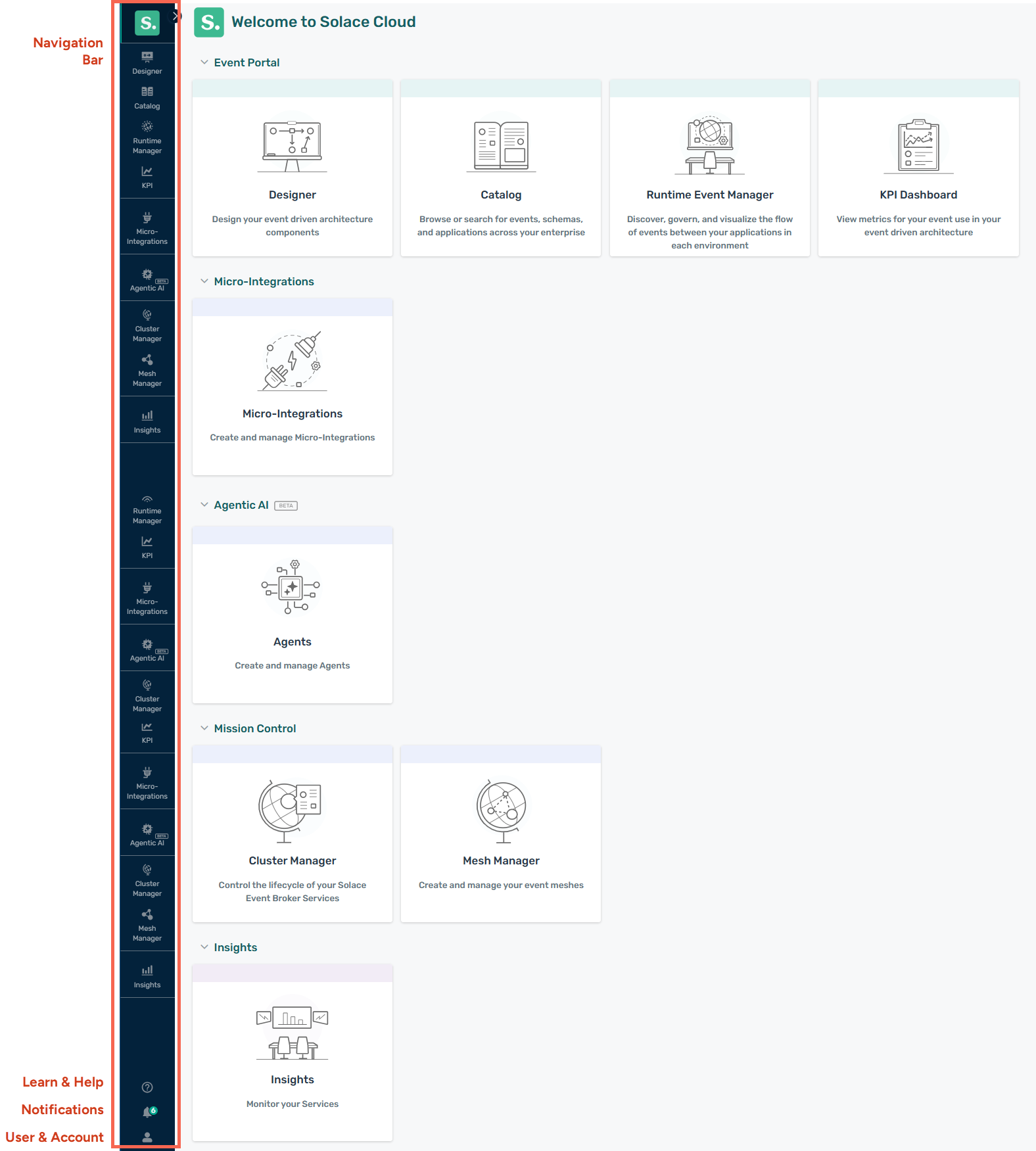Open Catalog from the left navigation bar
The image size is (1036, 1151).
coord(147,97)
